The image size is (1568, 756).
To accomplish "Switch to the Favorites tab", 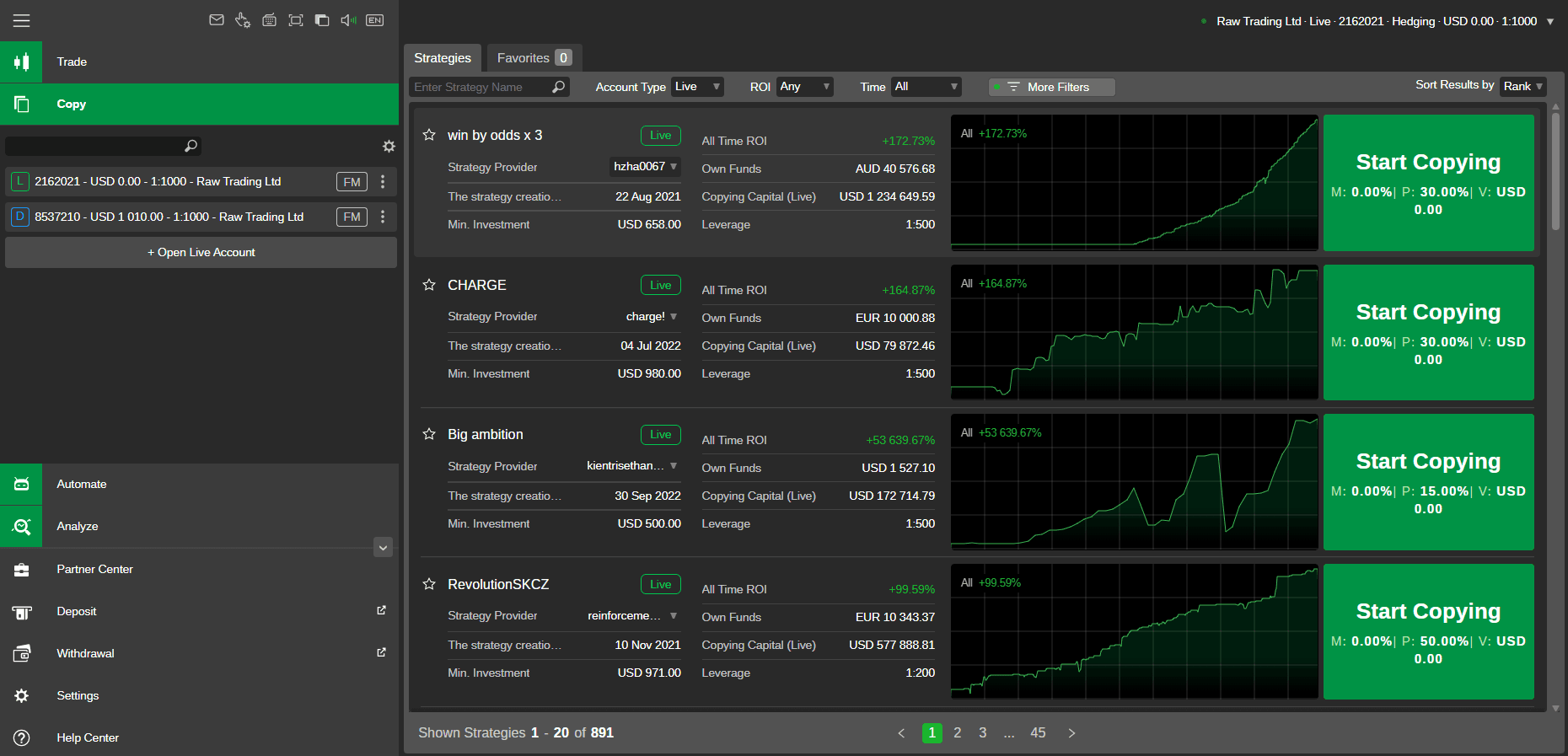I will coord(534,58).
